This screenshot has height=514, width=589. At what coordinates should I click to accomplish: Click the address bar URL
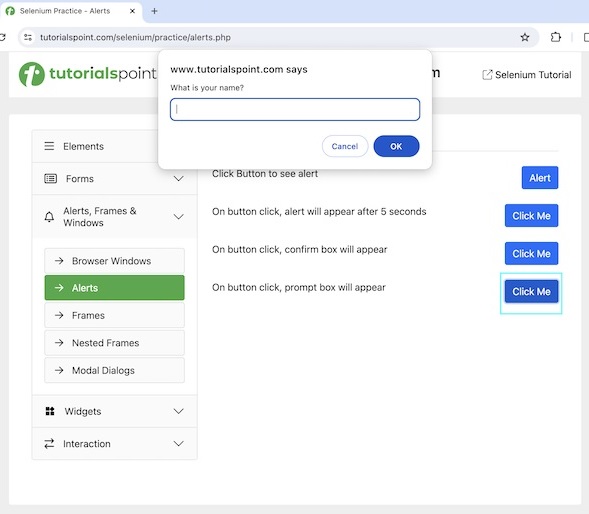point(135,37)
